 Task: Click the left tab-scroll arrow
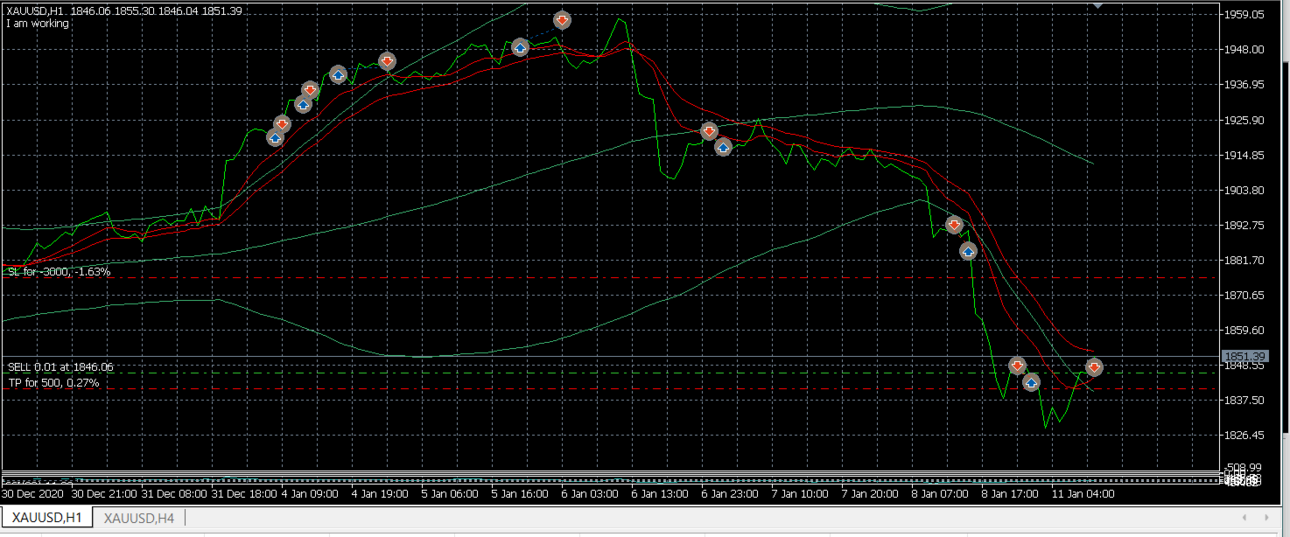click(1244, 517)
